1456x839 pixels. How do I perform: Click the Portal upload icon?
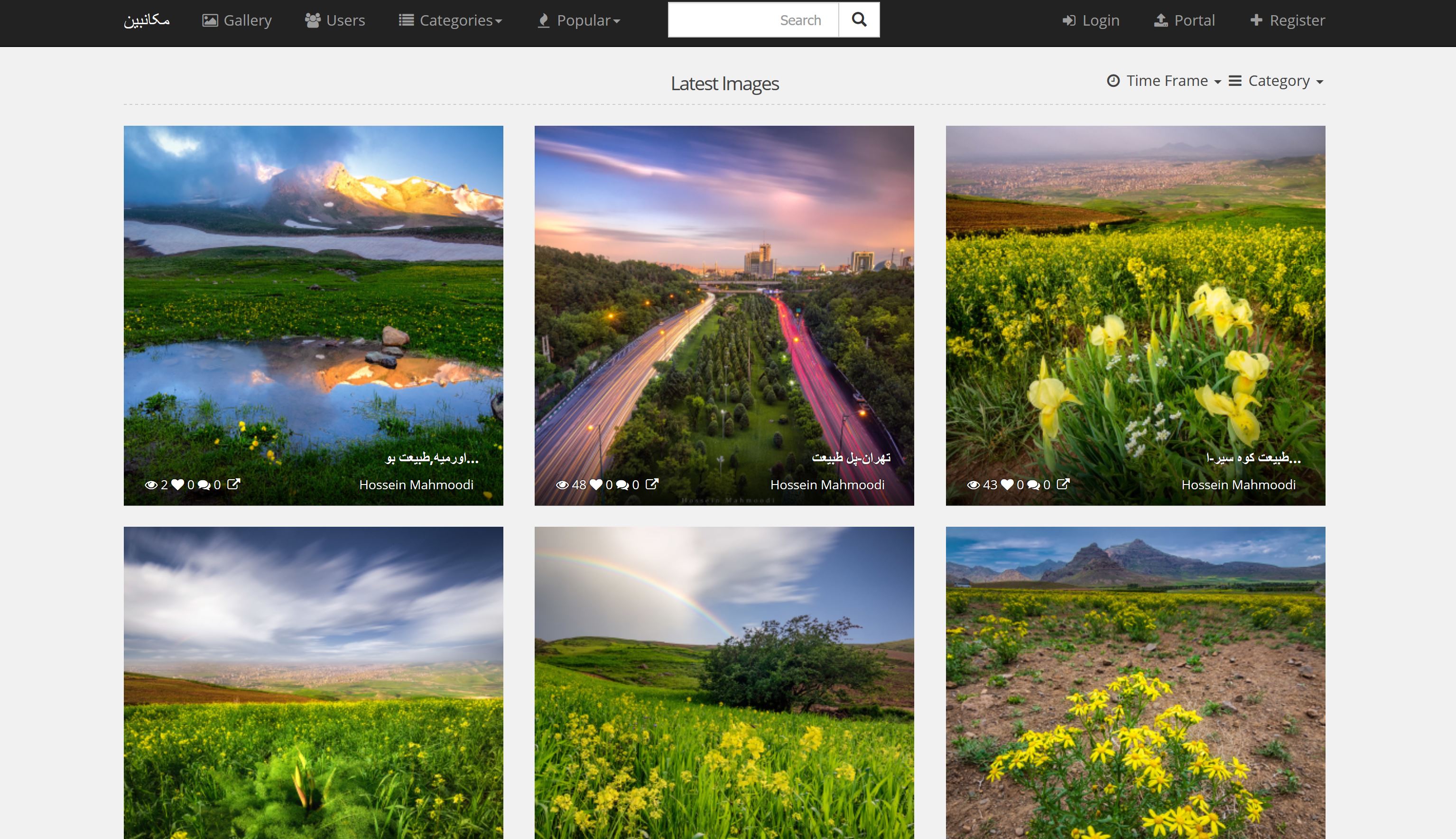coord(1161,21)
